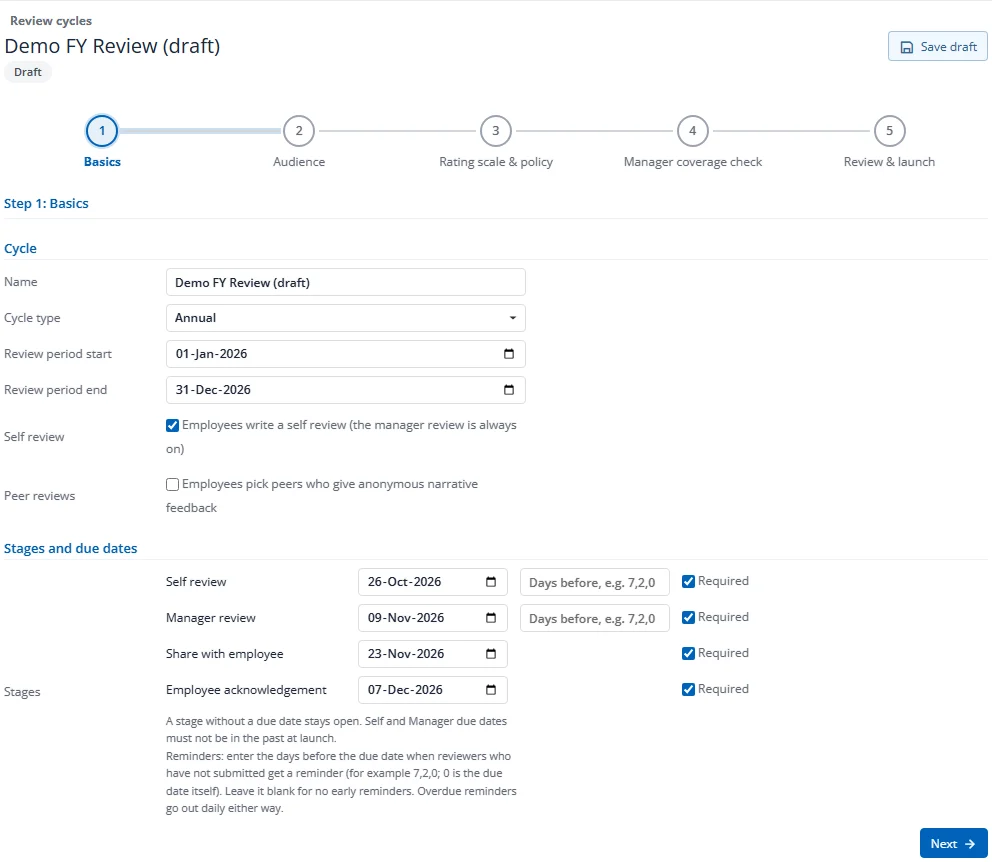Open the Cycle type dropdown
The width and height of the screenshot is (992, 862).
point(345,318)
